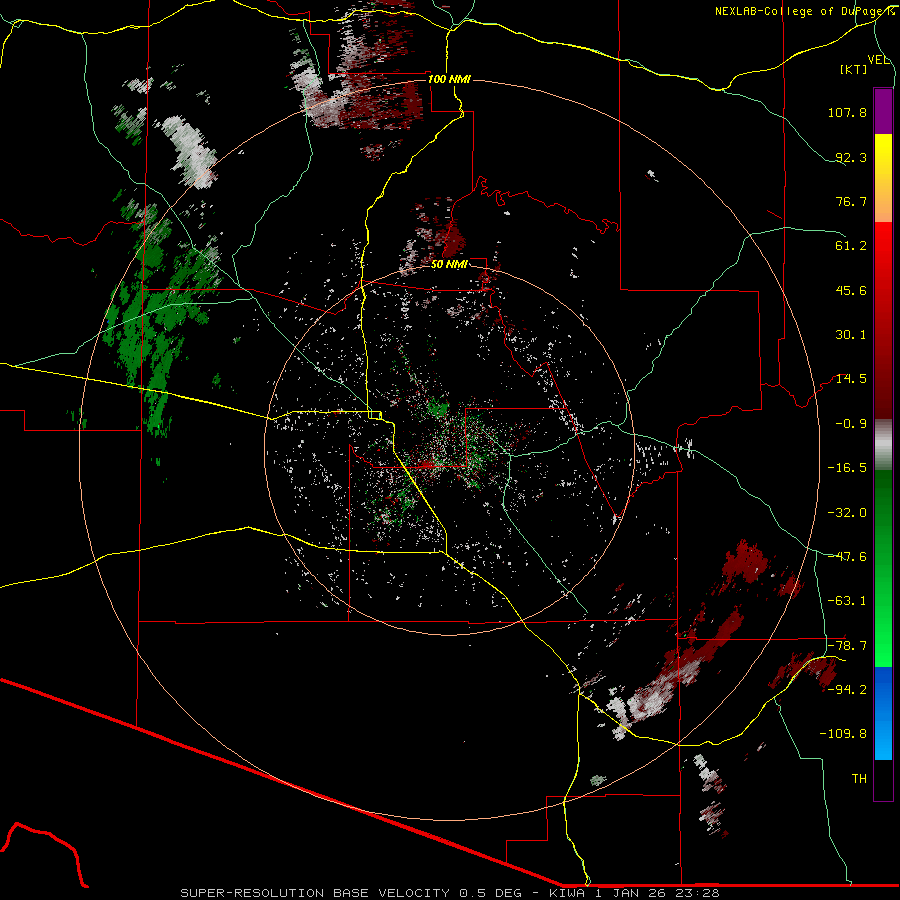Viewport: 900px width, 900px height.
Task: Select the purple segment of the velocity color bar
Action: pyautogui.click(x=883, y=111)
